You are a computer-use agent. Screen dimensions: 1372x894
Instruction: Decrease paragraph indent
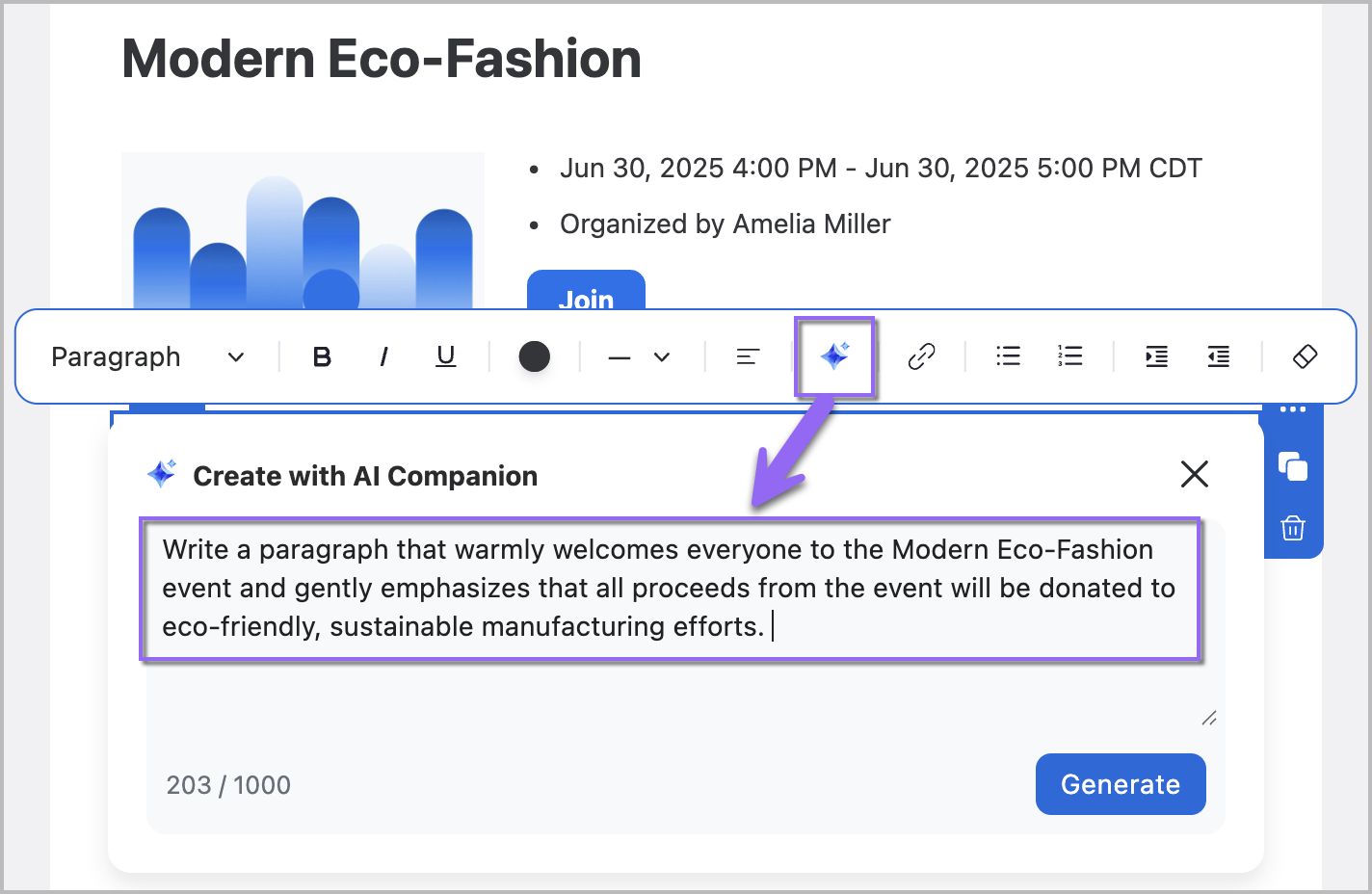click(x=1218, y=357)
